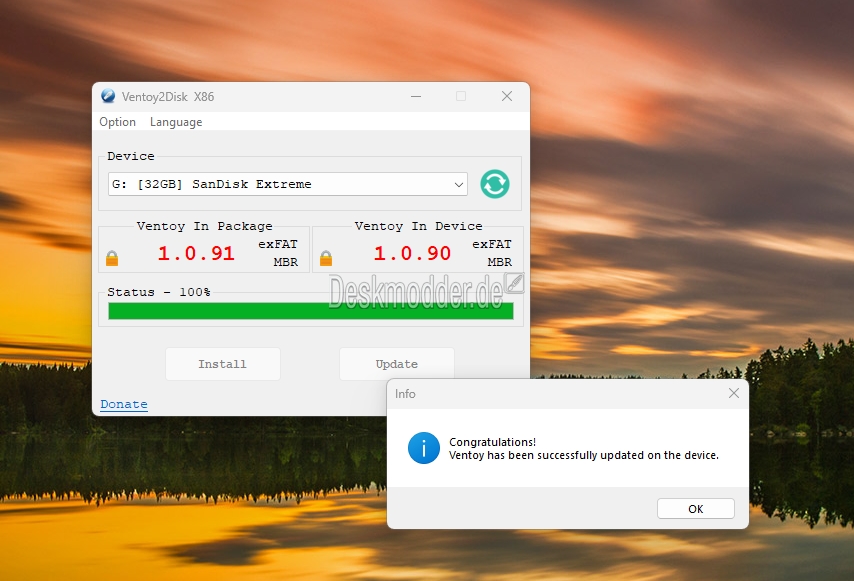
Task: Click the Info dialog title text
Action: coord(405,394)
